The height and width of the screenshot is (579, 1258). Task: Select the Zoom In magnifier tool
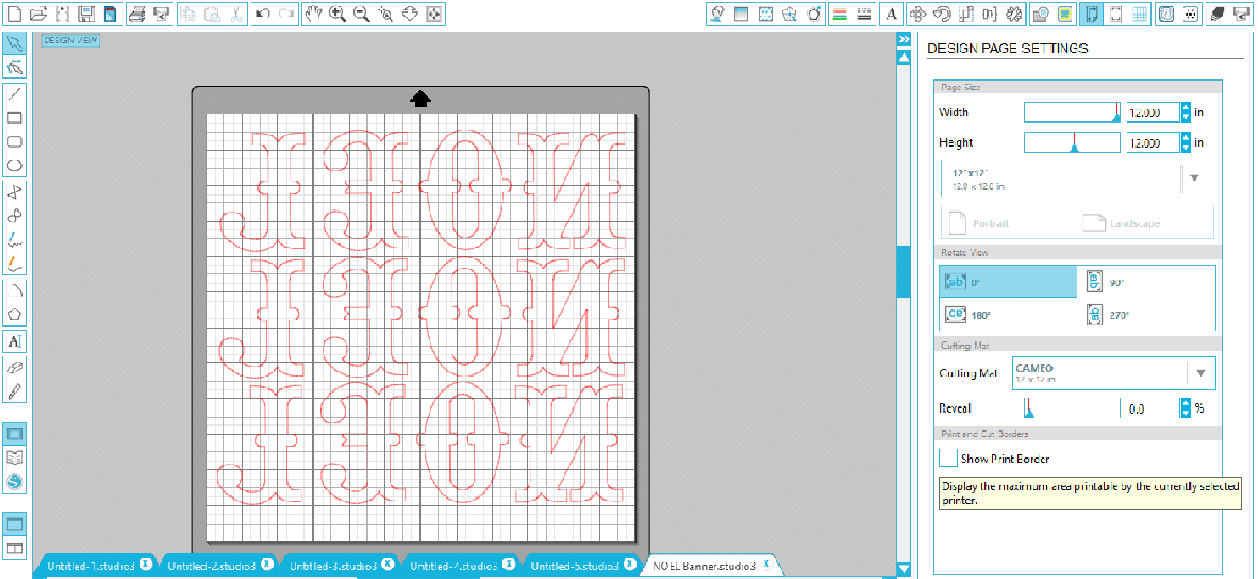(337, 14)
